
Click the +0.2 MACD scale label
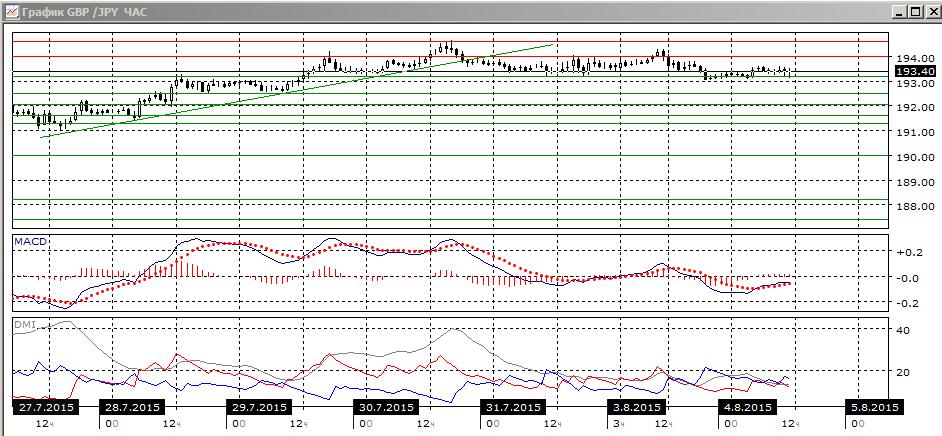pos(910,252)
